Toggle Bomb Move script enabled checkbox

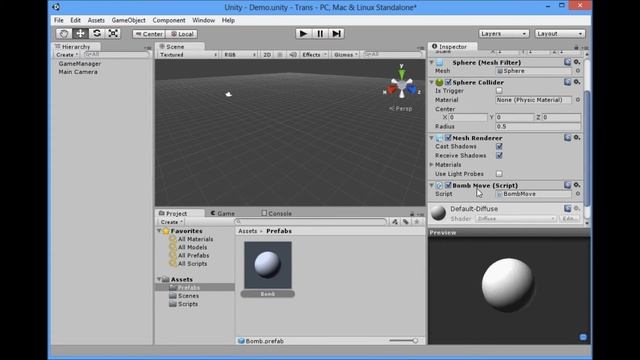coord(448,185)
